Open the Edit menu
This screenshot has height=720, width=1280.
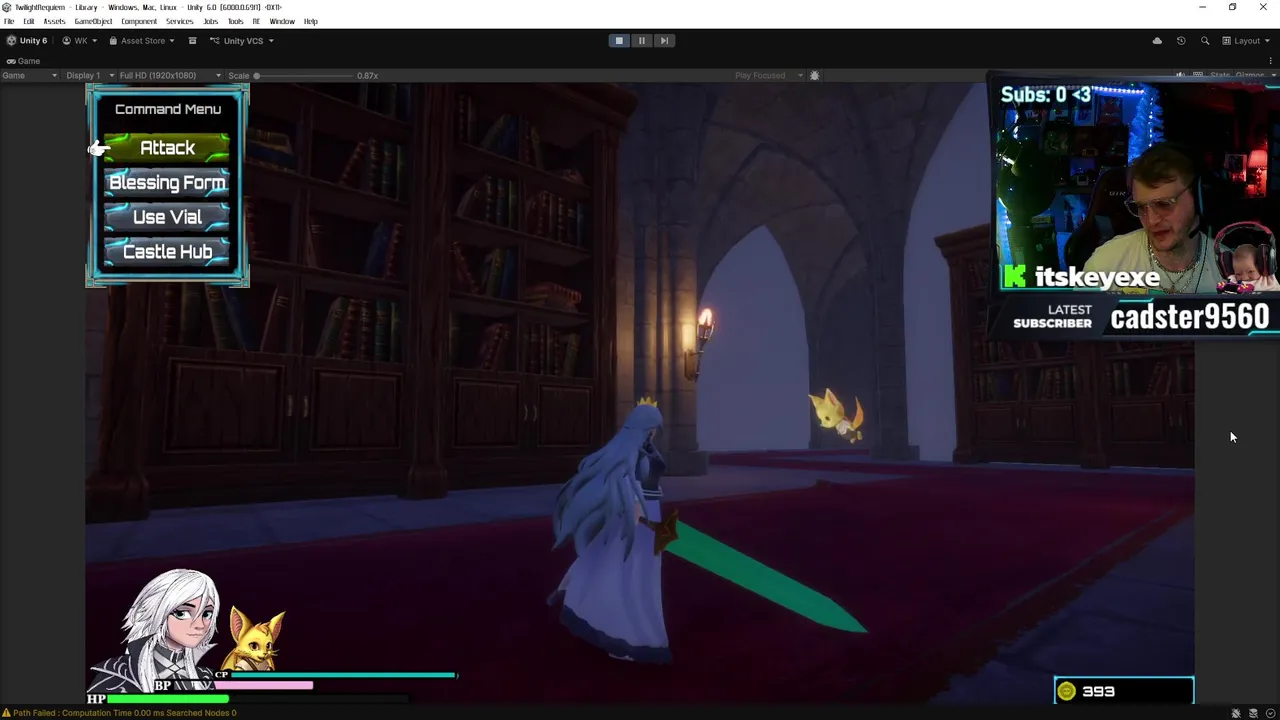coord(29,21)
